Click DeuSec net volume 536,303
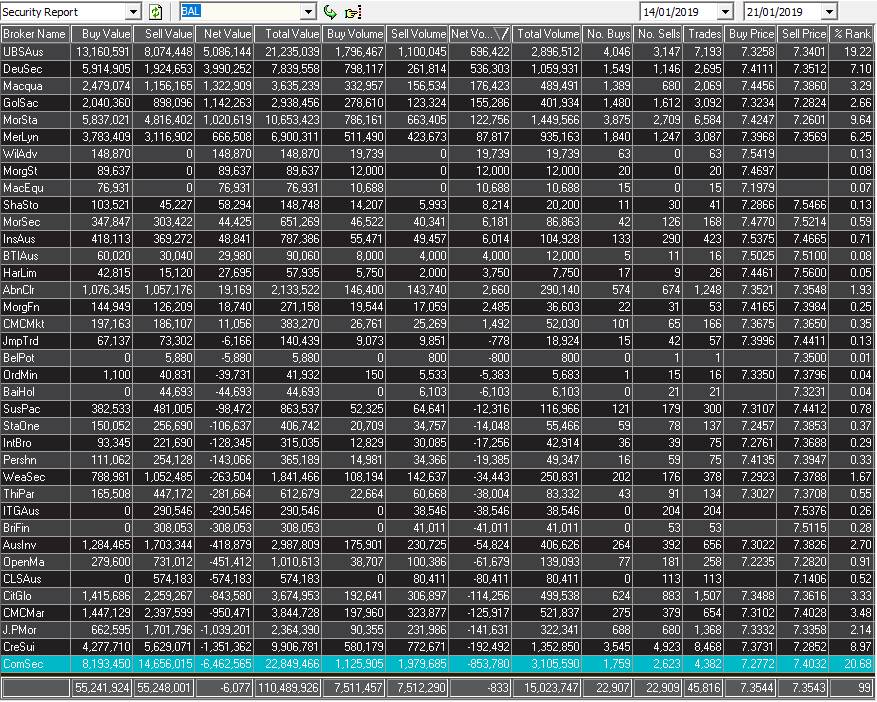The width and height of the screenshot is (877, 702). 490,69
